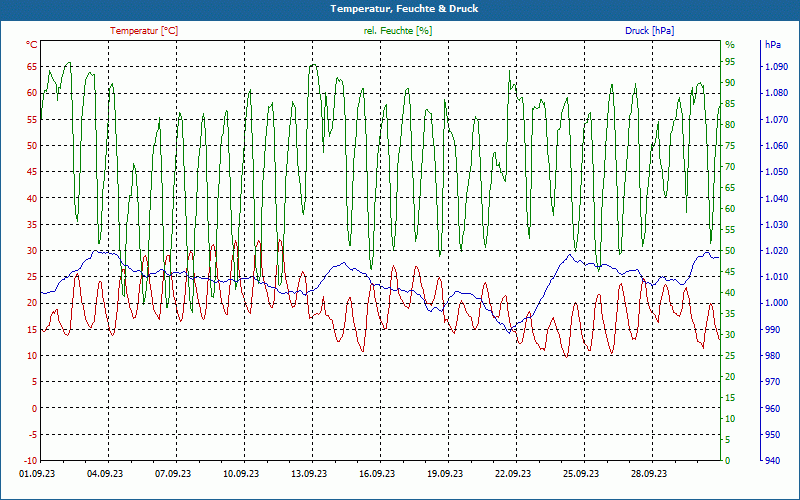
Task: Click pressure axis value "960"
Action: coord(773,408)
